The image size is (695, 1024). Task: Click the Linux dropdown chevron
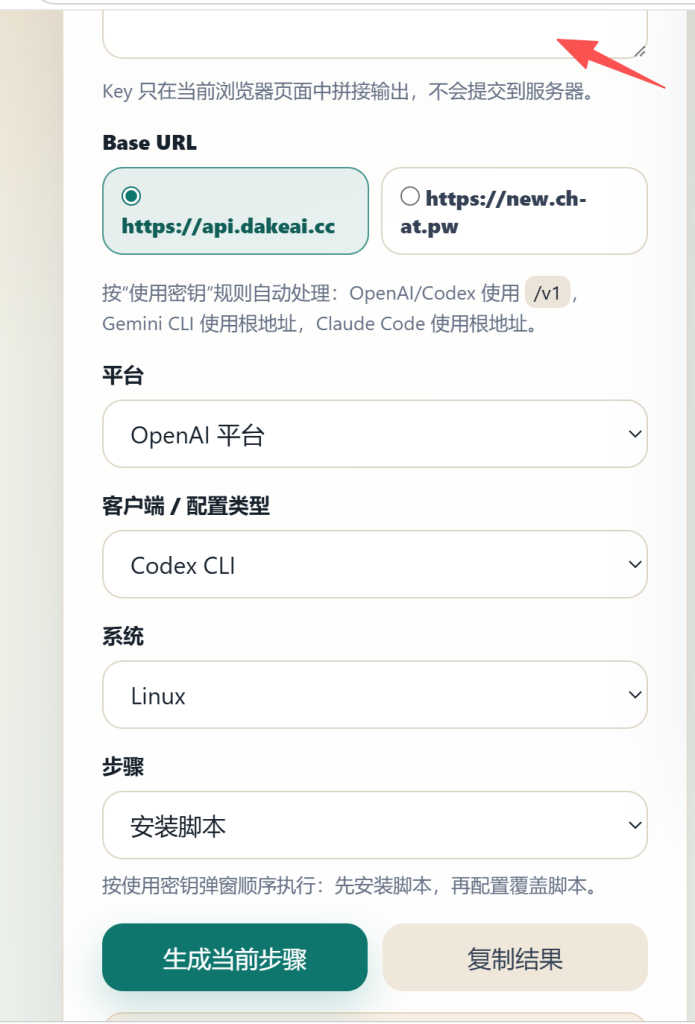tap(633, 694)
